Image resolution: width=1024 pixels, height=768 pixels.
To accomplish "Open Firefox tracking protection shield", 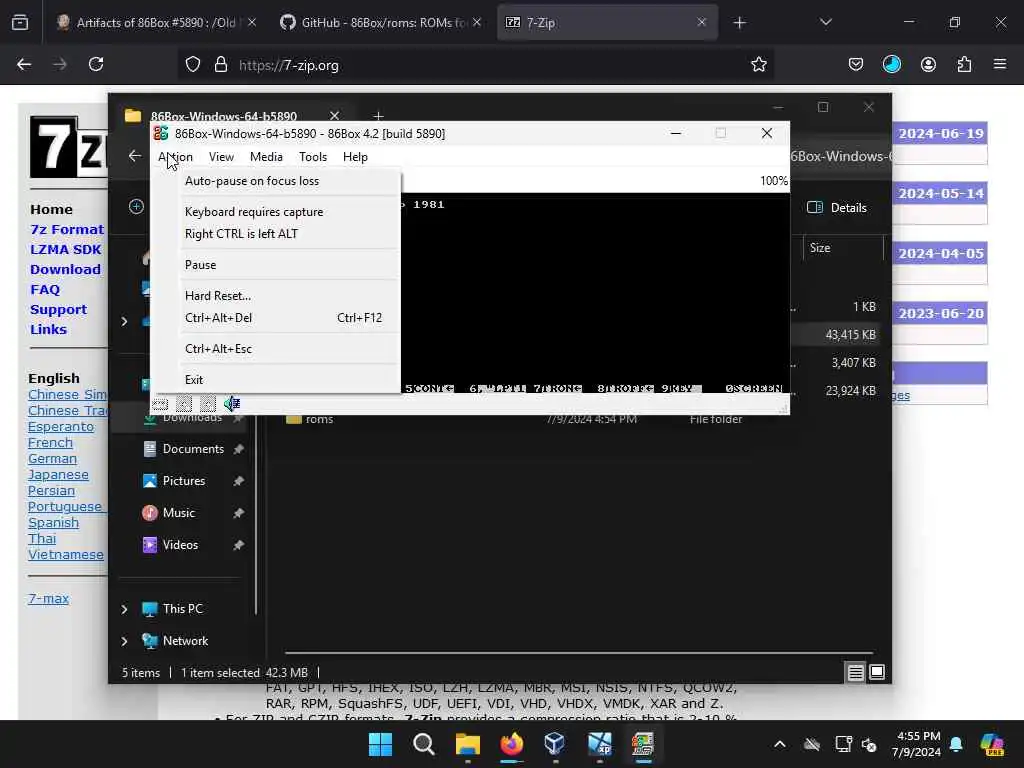I will tap(193, 65).
